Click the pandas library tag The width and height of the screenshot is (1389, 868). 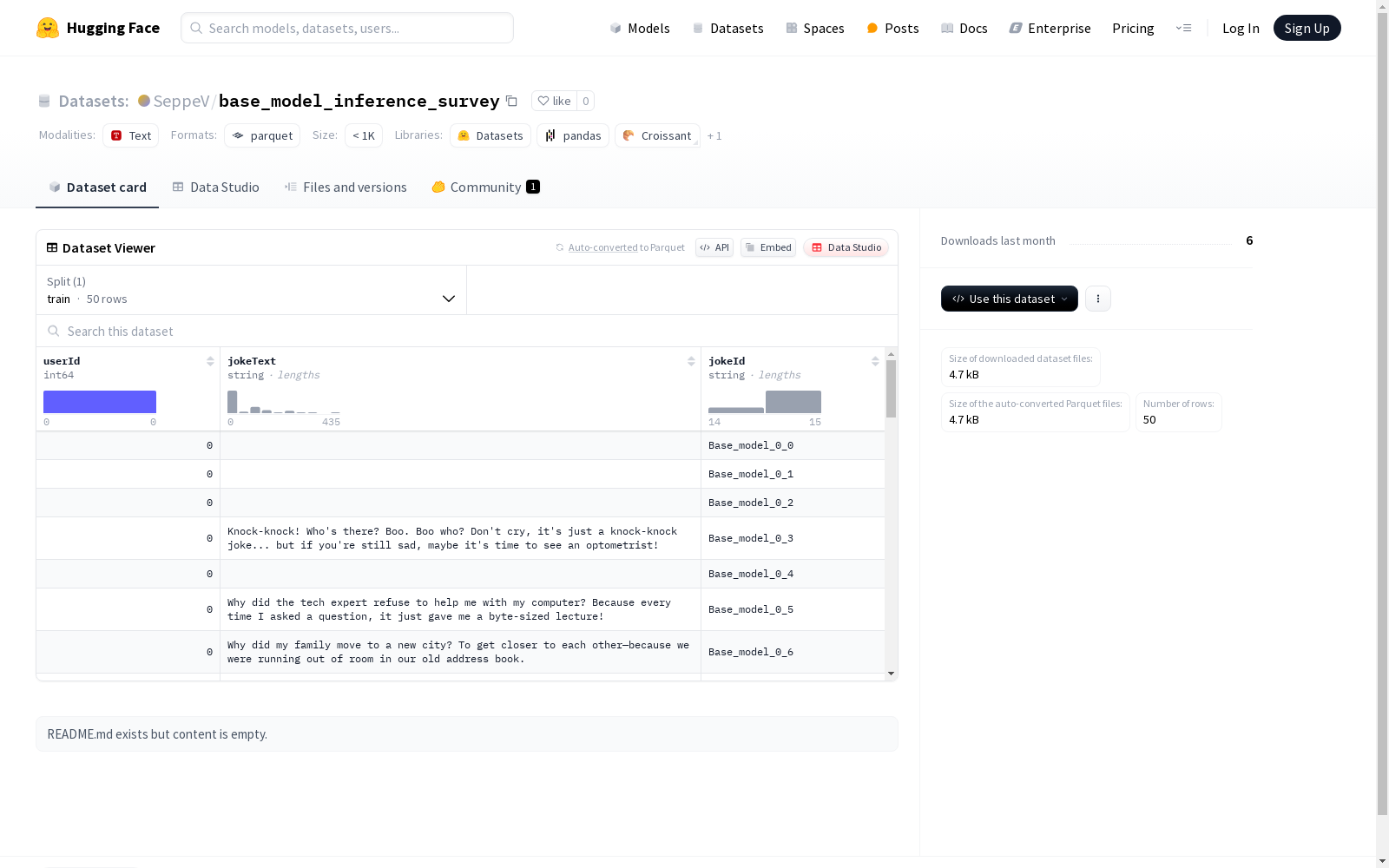click(573, 135)
